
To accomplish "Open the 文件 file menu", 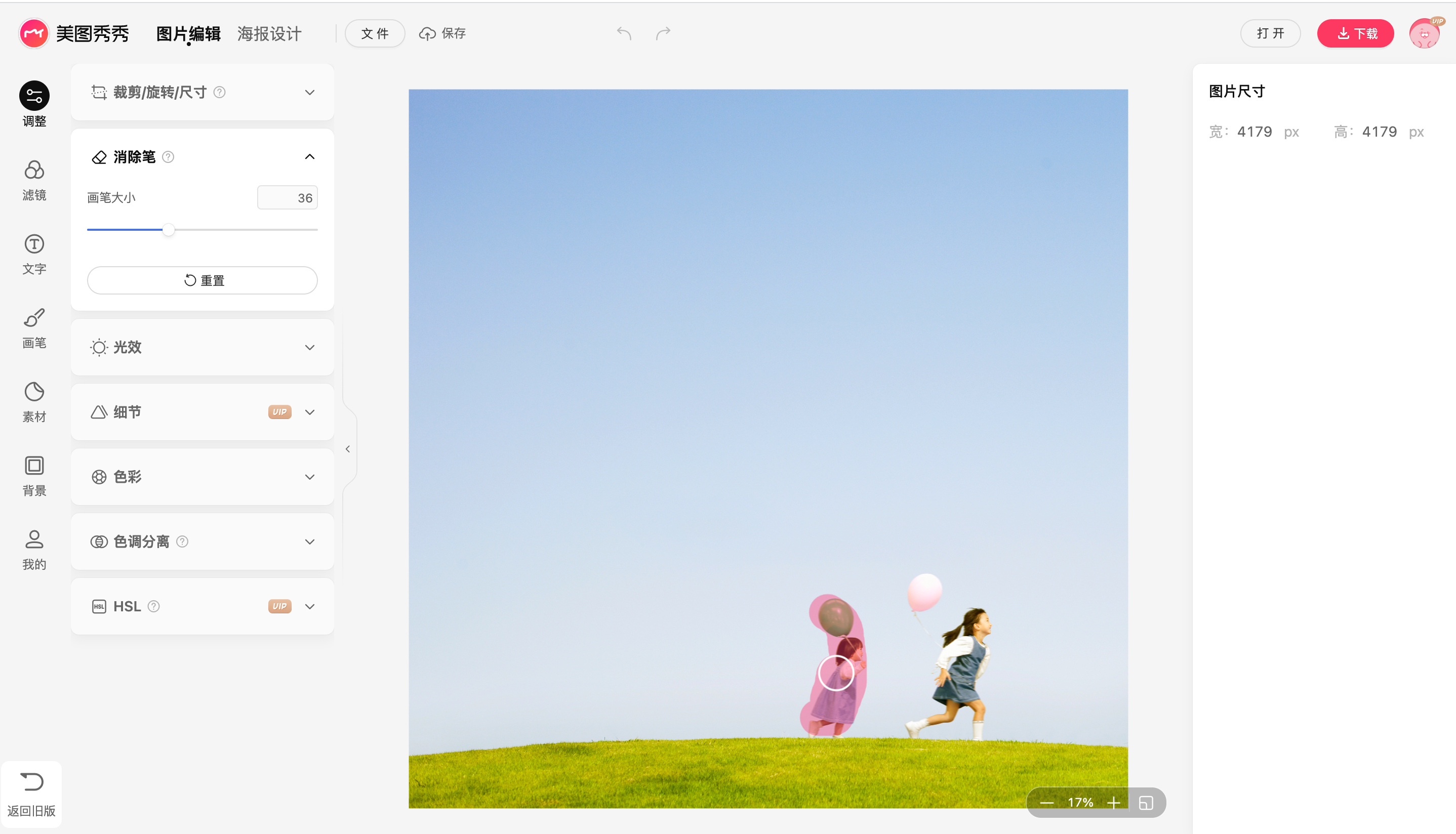I will click(375, 34).
